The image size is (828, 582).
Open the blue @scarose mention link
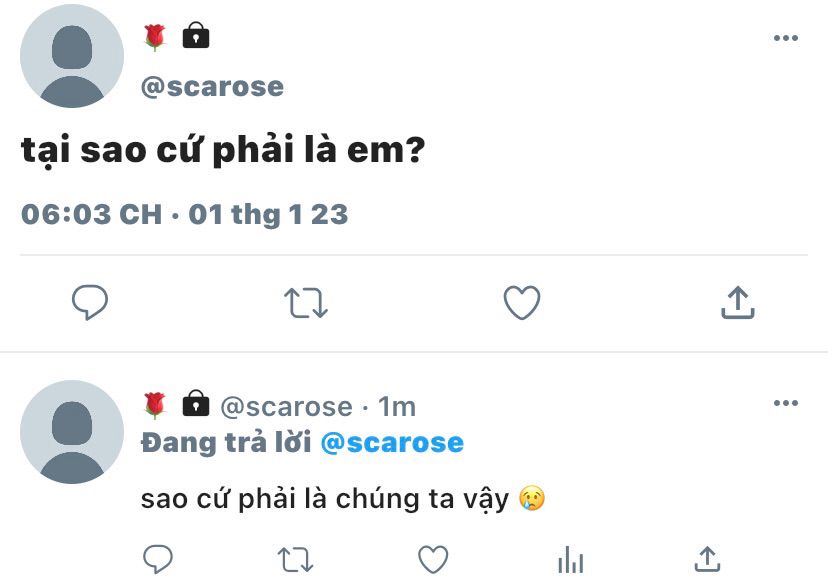[x=392, y=443]
